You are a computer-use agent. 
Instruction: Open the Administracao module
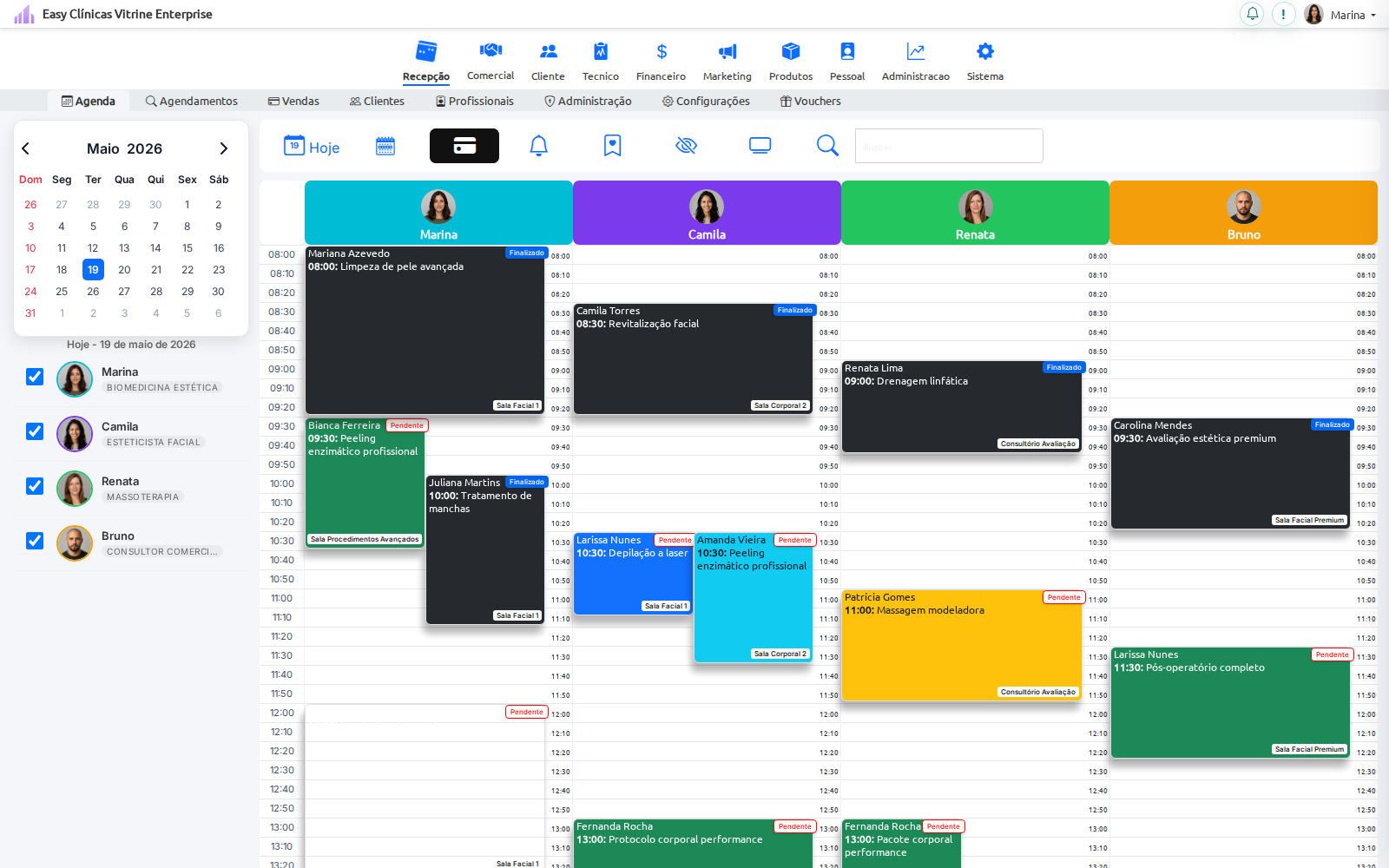[x=916, y=62]
